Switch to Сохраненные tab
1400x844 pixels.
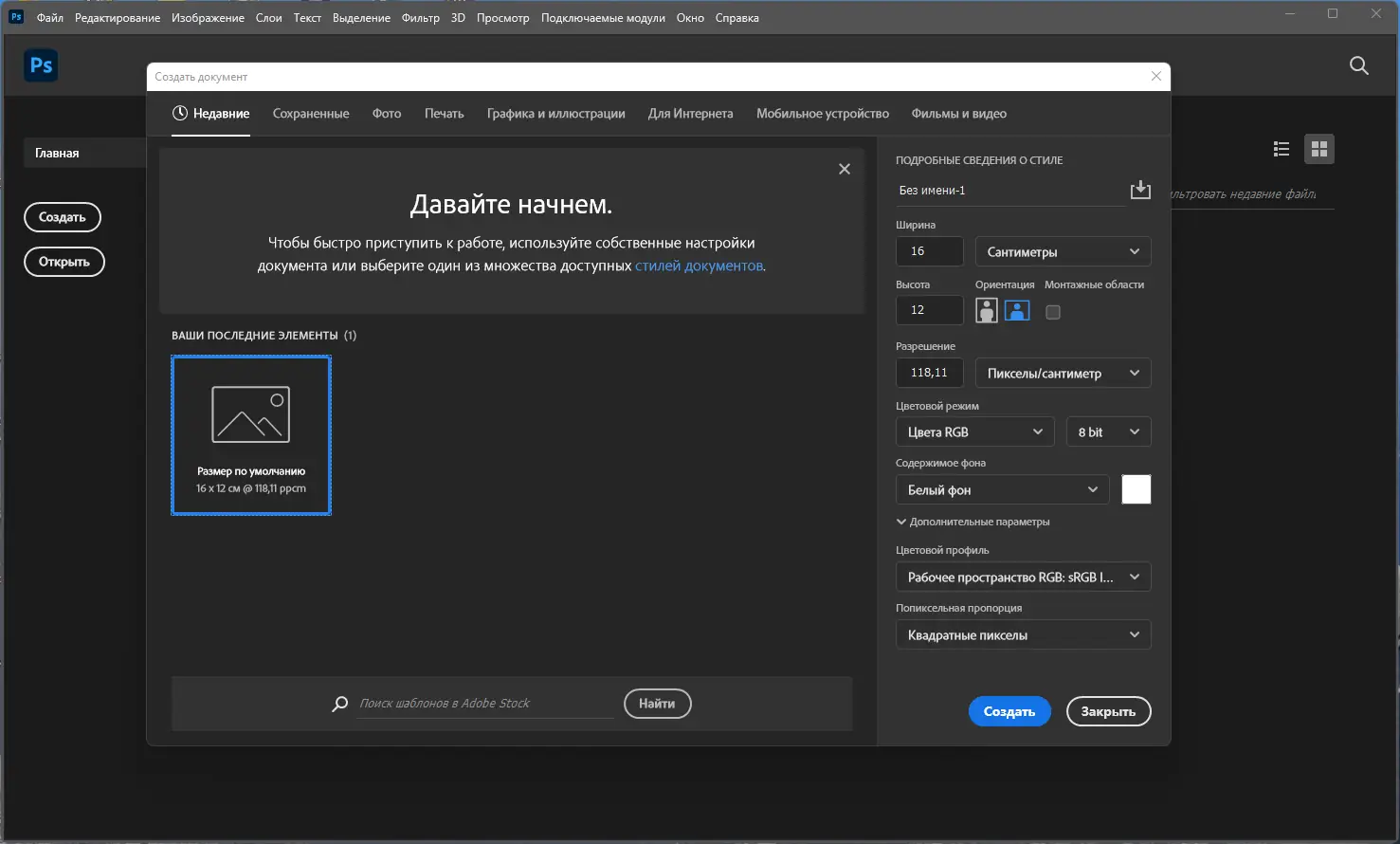click(311, 113)
